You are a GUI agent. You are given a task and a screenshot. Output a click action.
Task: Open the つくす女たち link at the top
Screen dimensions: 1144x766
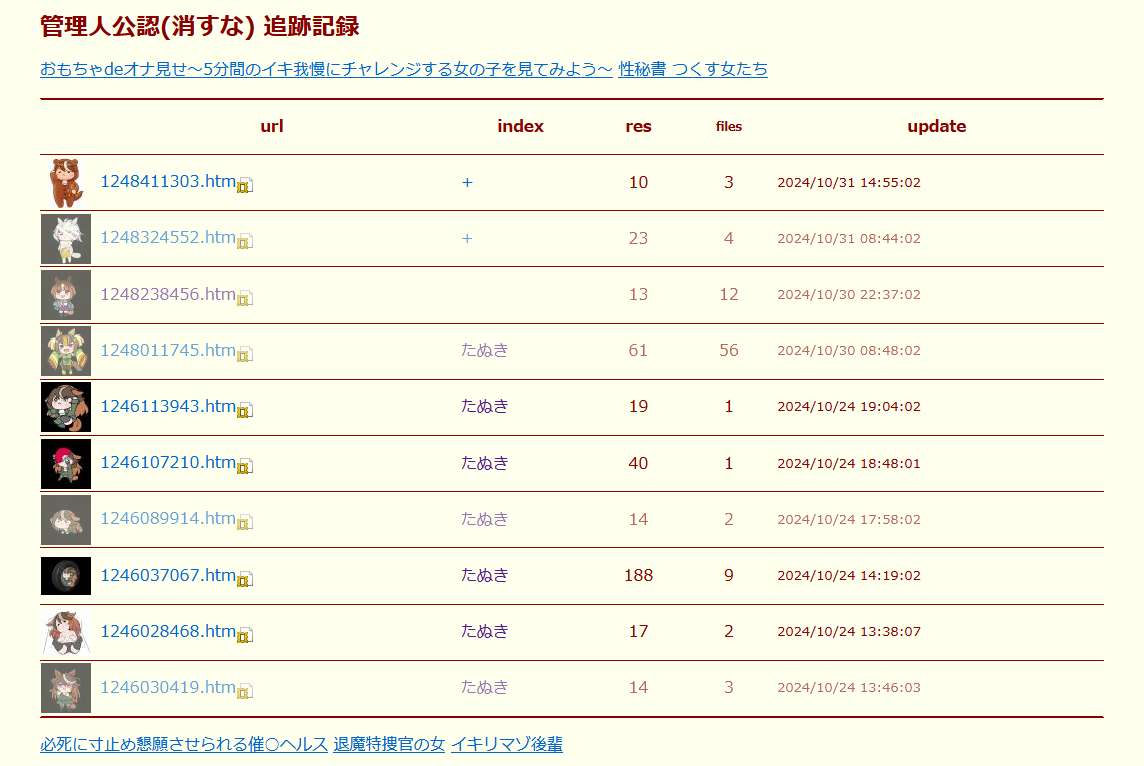(x=720, y=69)
